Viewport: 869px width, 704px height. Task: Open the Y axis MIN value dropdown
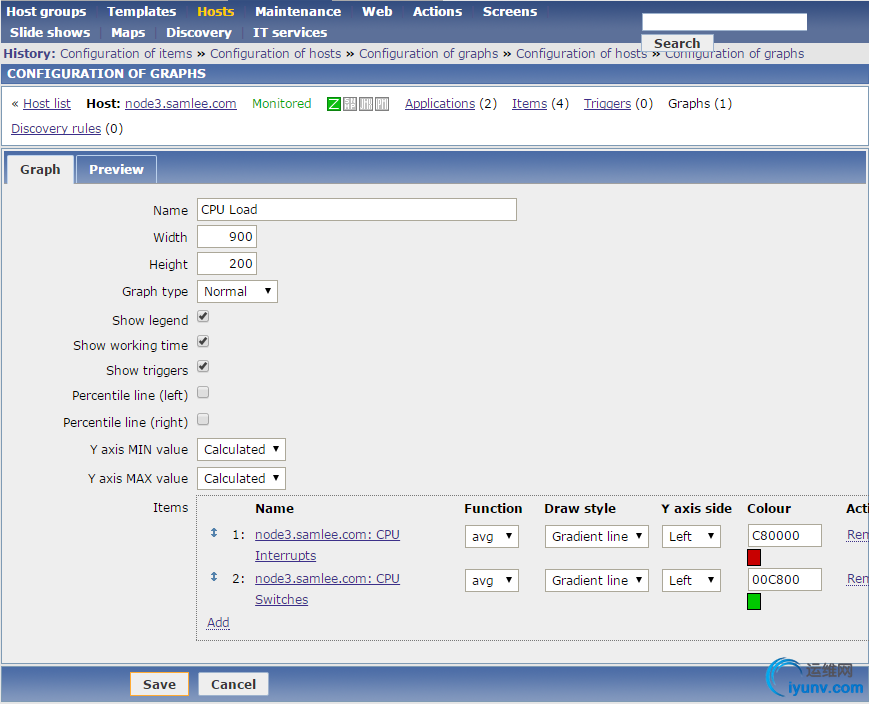coord(241,450)
